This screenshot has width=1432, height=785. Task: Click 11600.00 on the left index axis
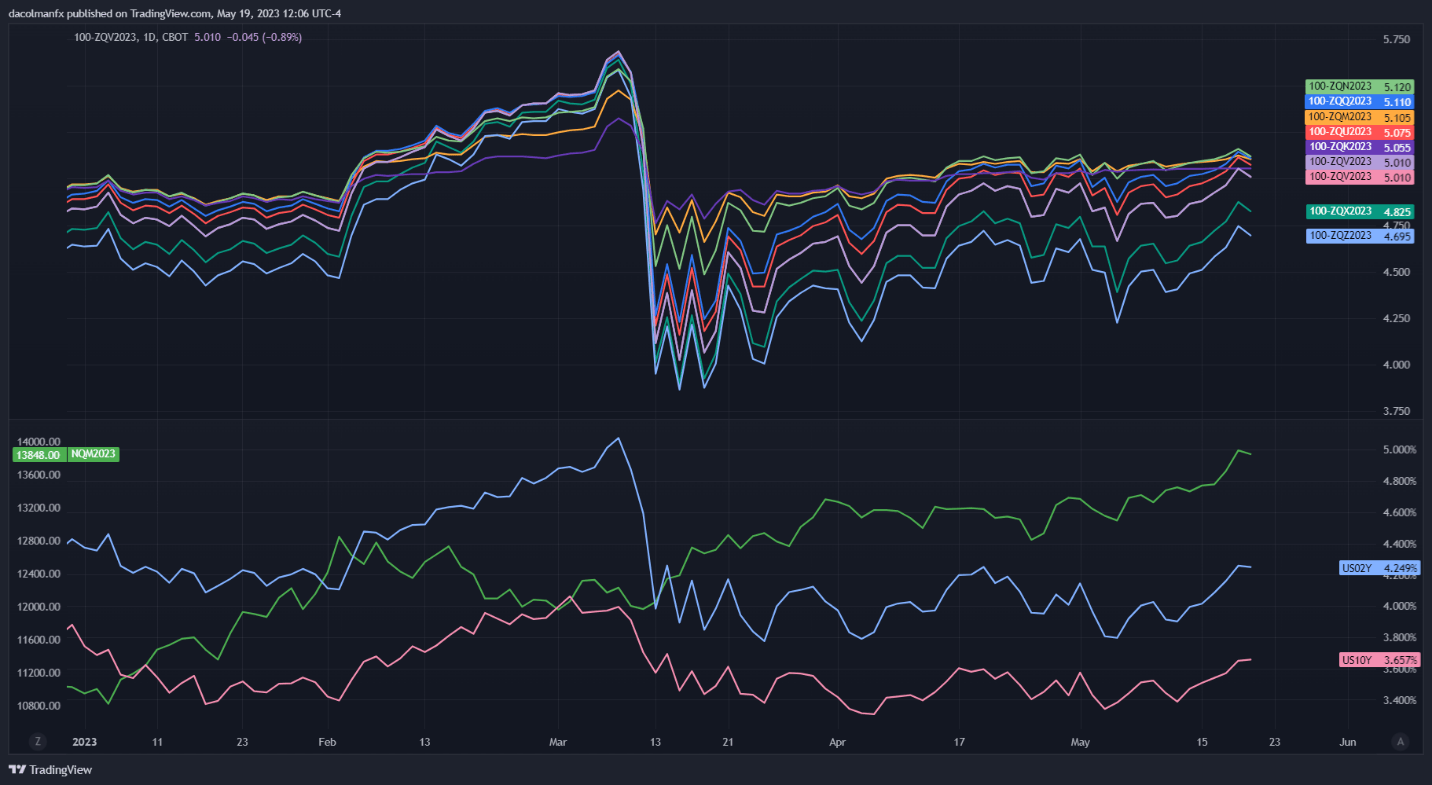pyautogui.click(x=40, y=640)
